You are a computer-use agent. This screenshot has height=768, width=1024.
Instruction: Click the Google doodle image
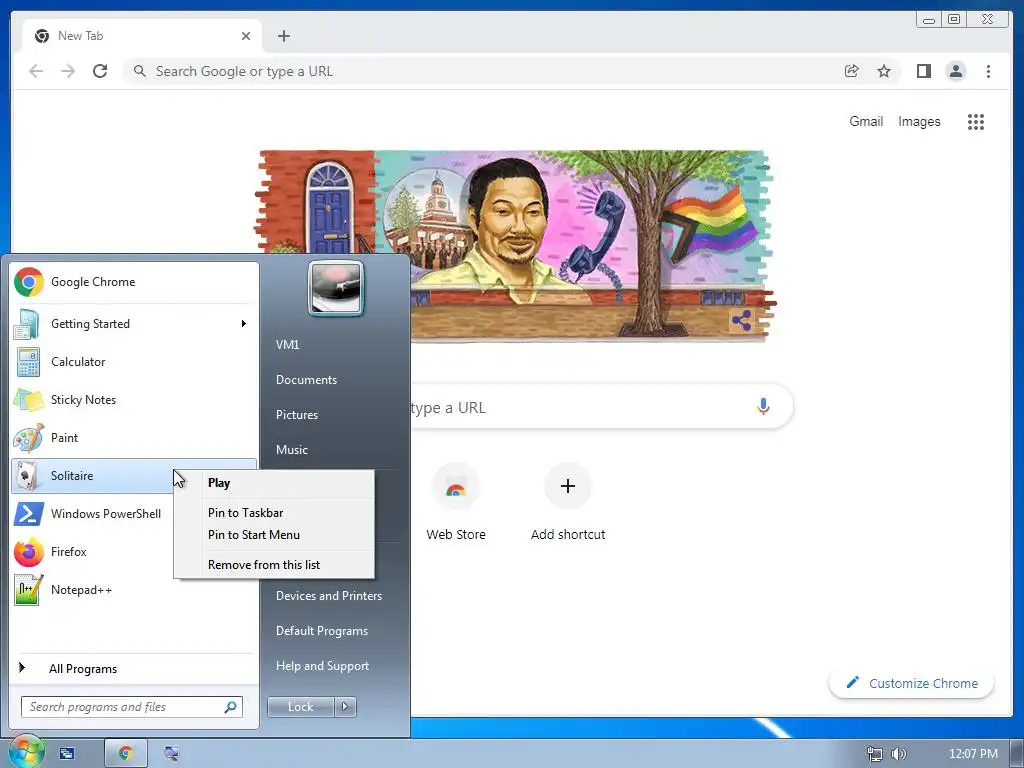[515, 246]
